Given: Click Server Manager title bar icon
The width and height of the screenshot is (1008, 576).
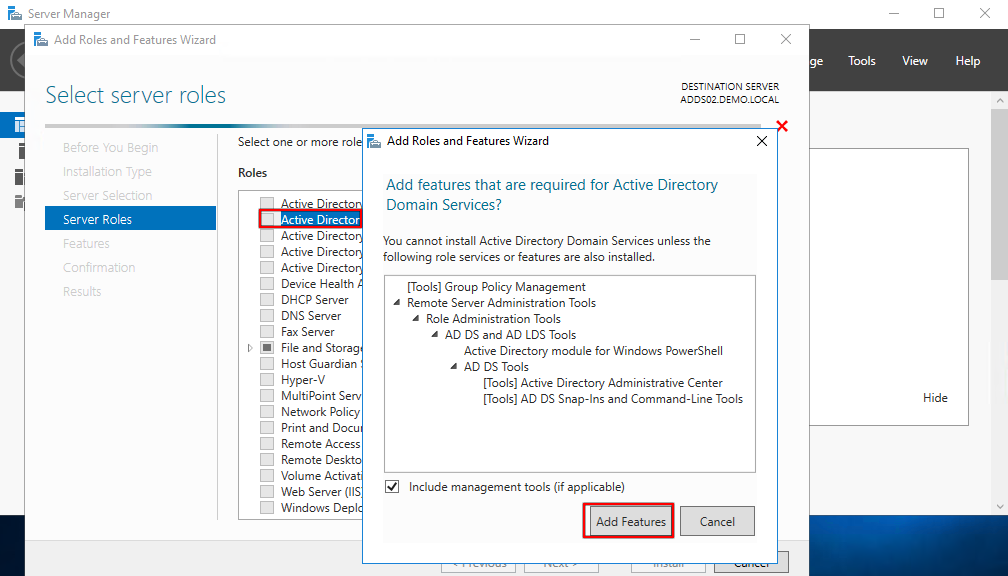Looking at the screenshot, I should [14, 14].
